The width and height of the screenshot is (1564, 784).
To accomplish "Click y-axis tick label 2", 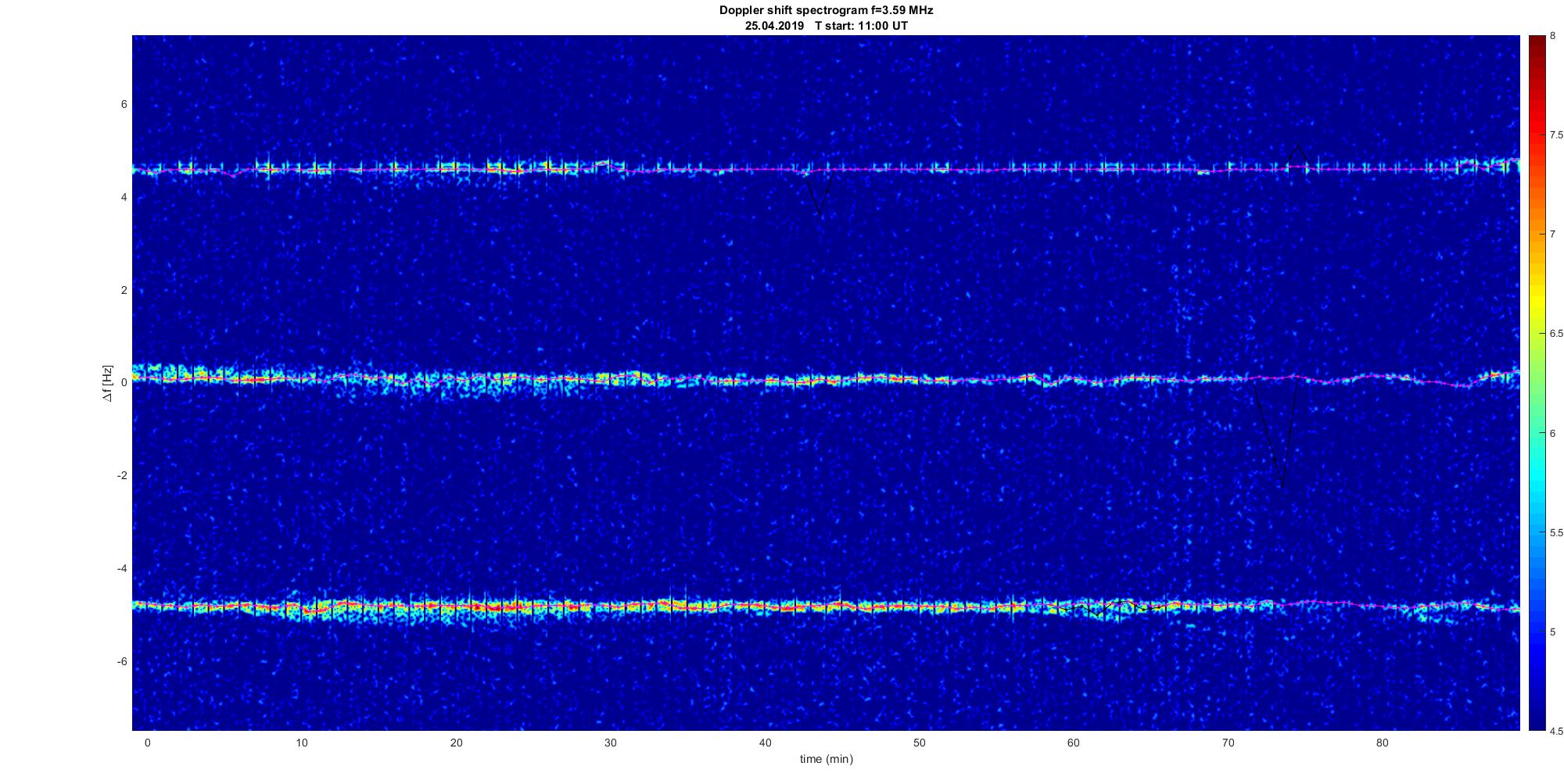I will coord(124,290).
